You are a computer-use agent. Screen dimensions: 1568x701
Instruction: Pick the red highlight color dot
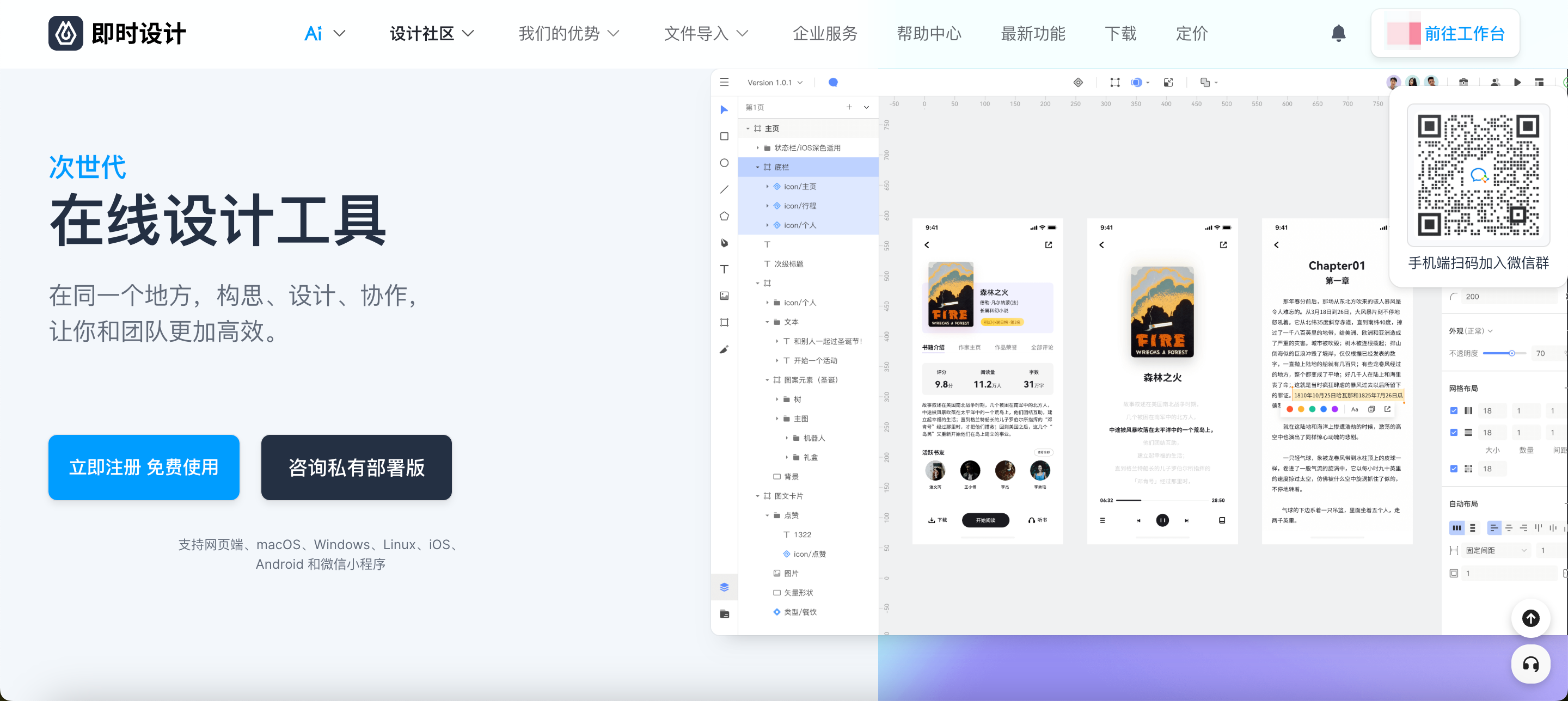coord(1289,409)
